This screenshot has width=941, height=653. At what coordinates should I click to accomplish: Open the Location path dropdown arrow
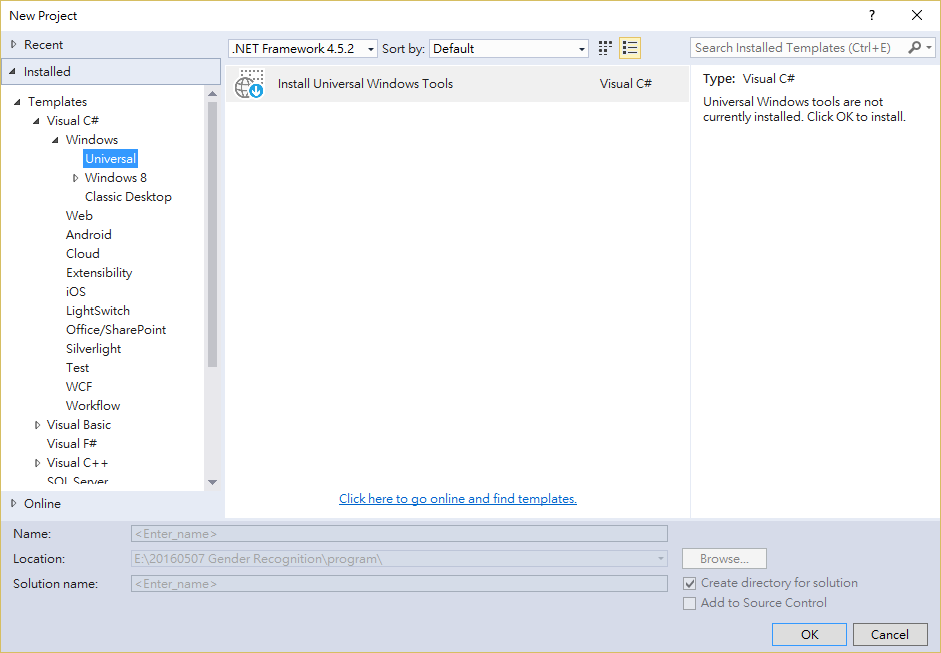click(x=660, y=559)
